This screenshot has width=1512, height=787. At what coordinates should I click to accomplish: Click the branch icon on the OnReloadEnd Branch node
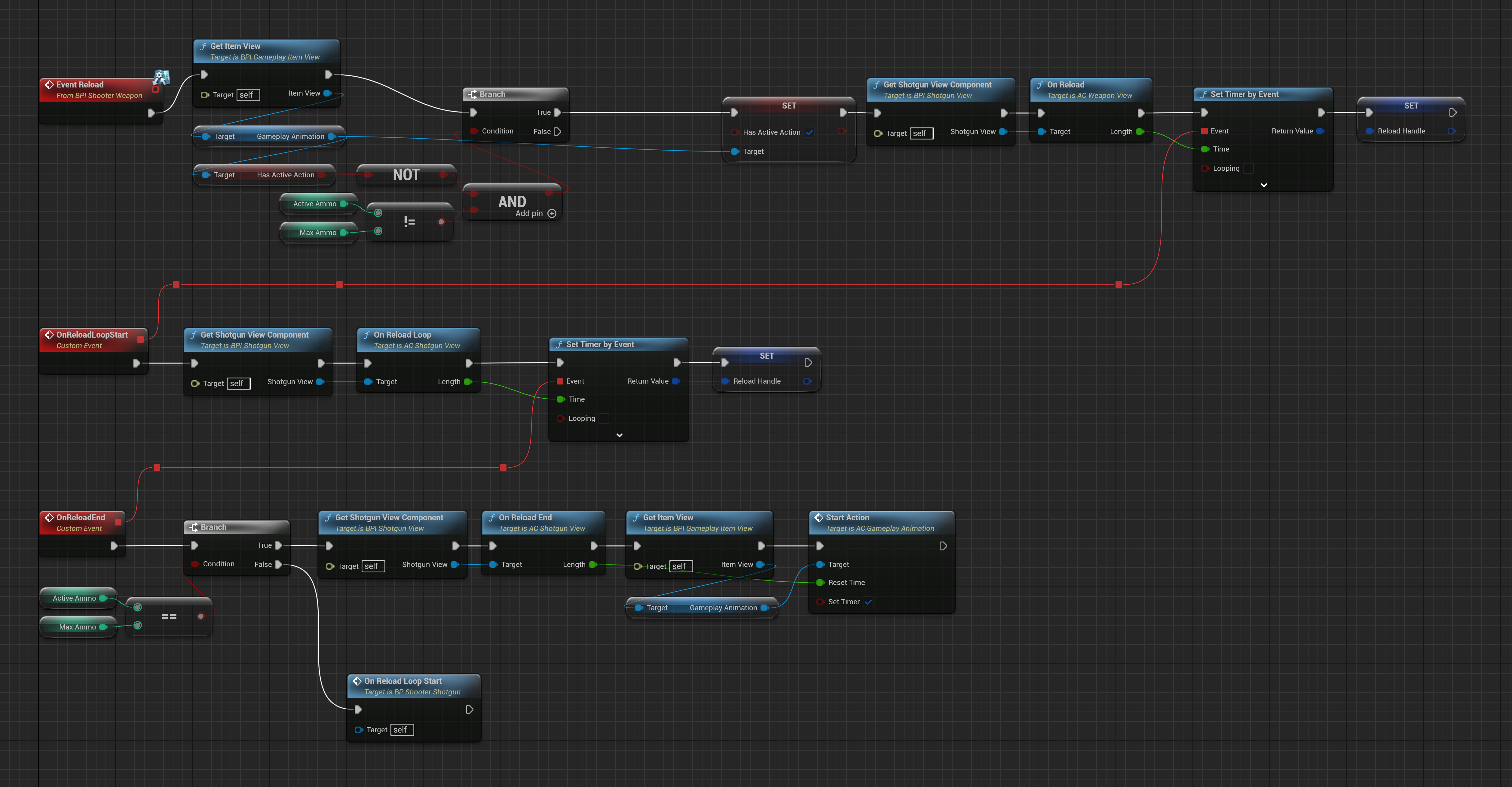194,527
